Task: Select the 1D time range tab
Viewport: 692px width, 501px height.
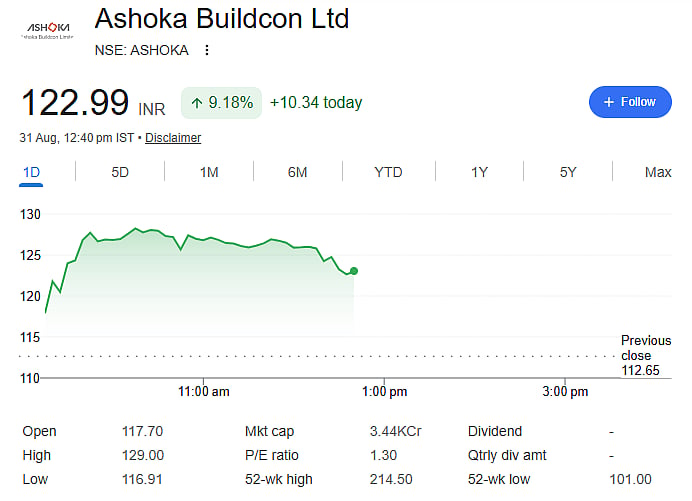Action: [x=31, y=172]
